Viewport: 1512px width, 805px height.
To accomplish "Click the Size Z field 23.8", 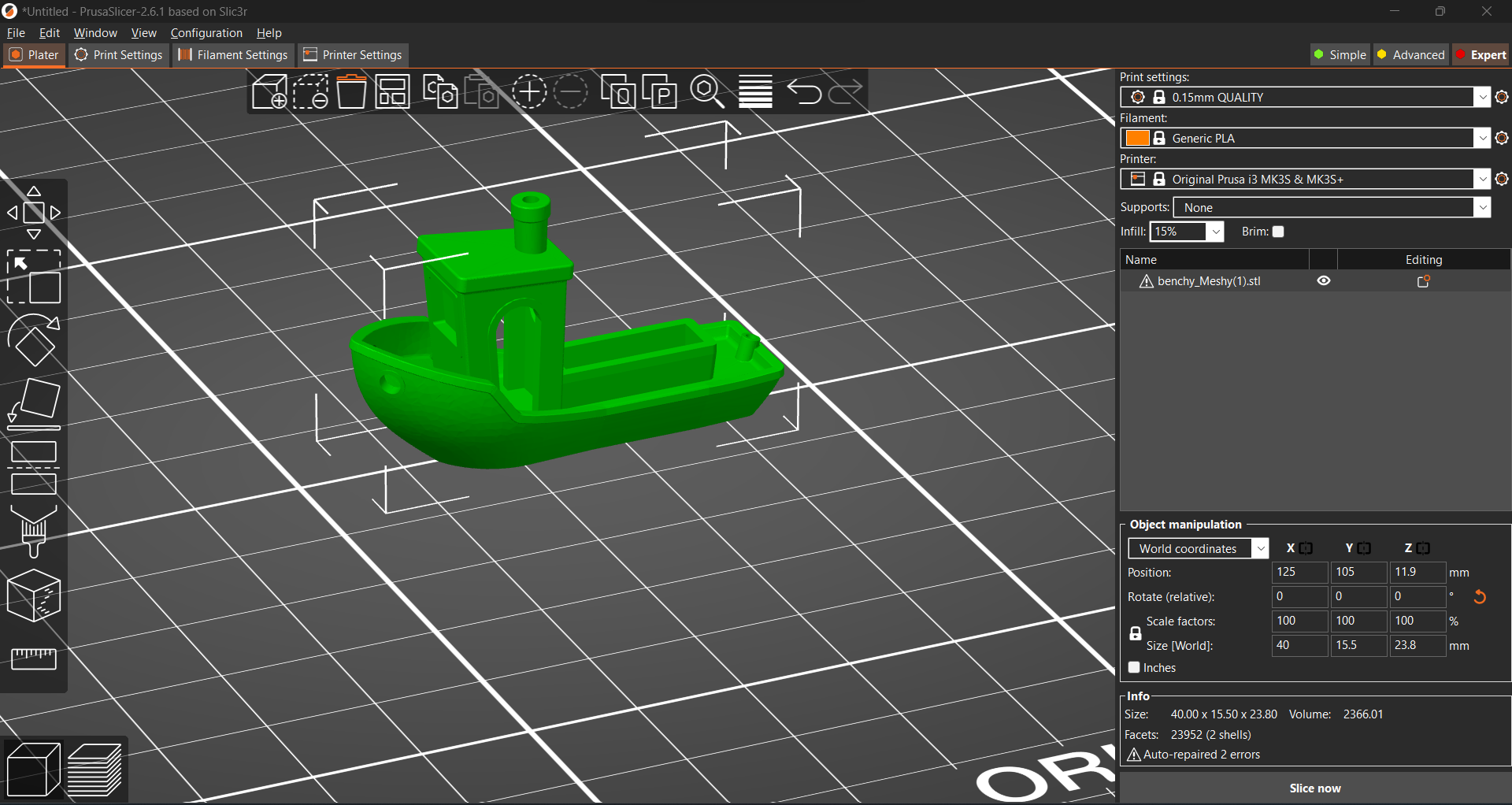I will [1418, 645].
